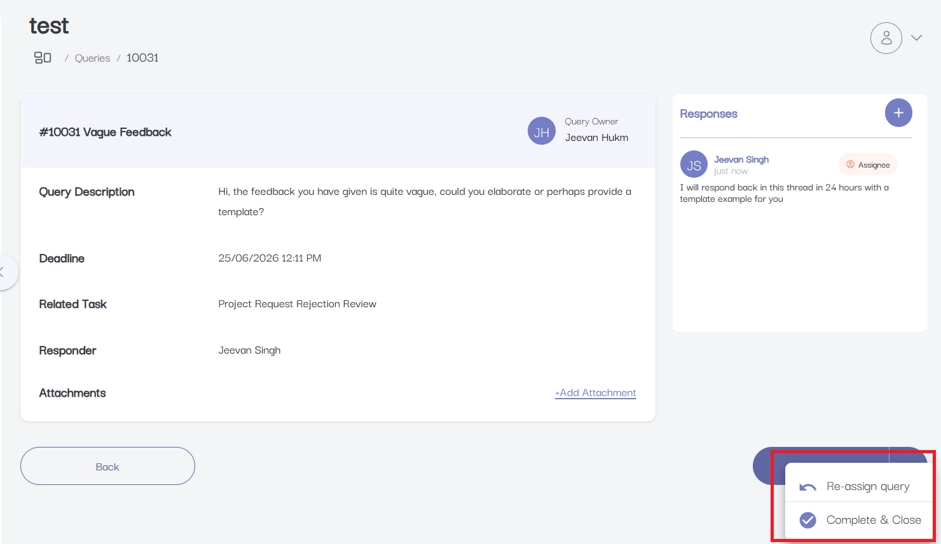Click the Back button
The height and width of the screenshot is (544, 941).
click(x=107, y=466)
